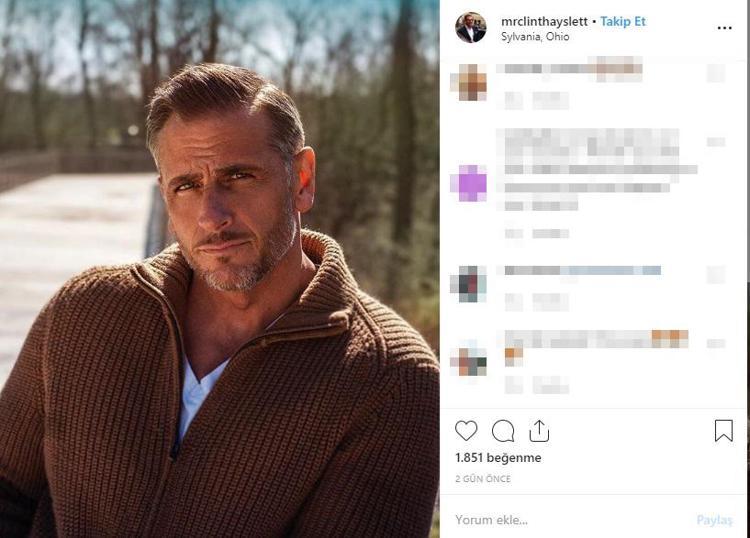The height and width of the screenshot is (538, 750).
Task: Save the post with the bookmark icon
Action: coord(724,431)
